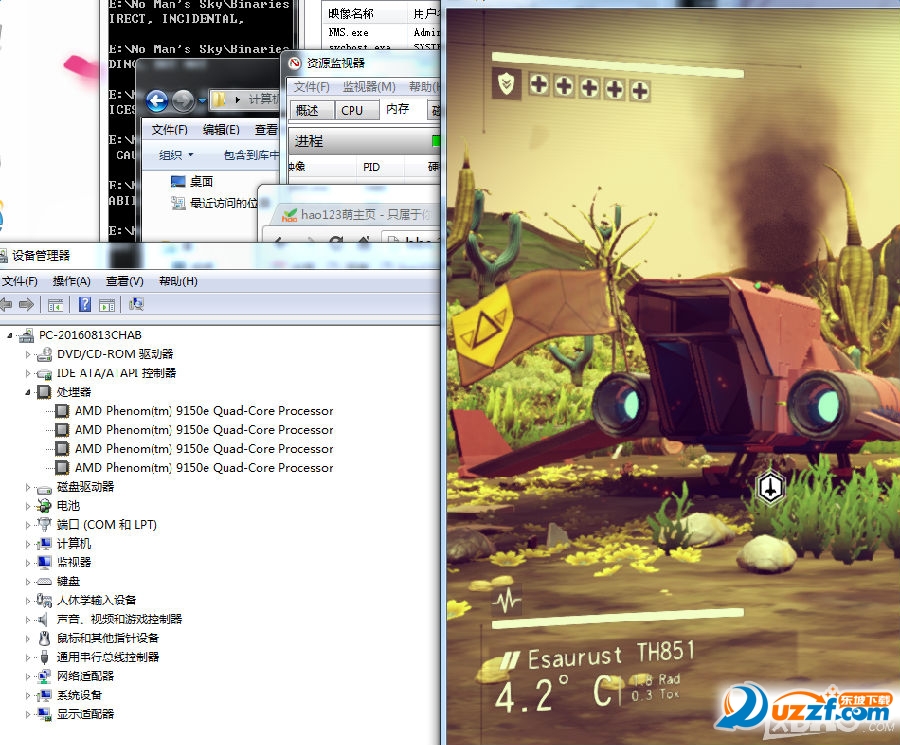Screen dimensions: 900x745
Task: Open the Help icon in Device Manager toolbar
Action: (x=84, y=304)
